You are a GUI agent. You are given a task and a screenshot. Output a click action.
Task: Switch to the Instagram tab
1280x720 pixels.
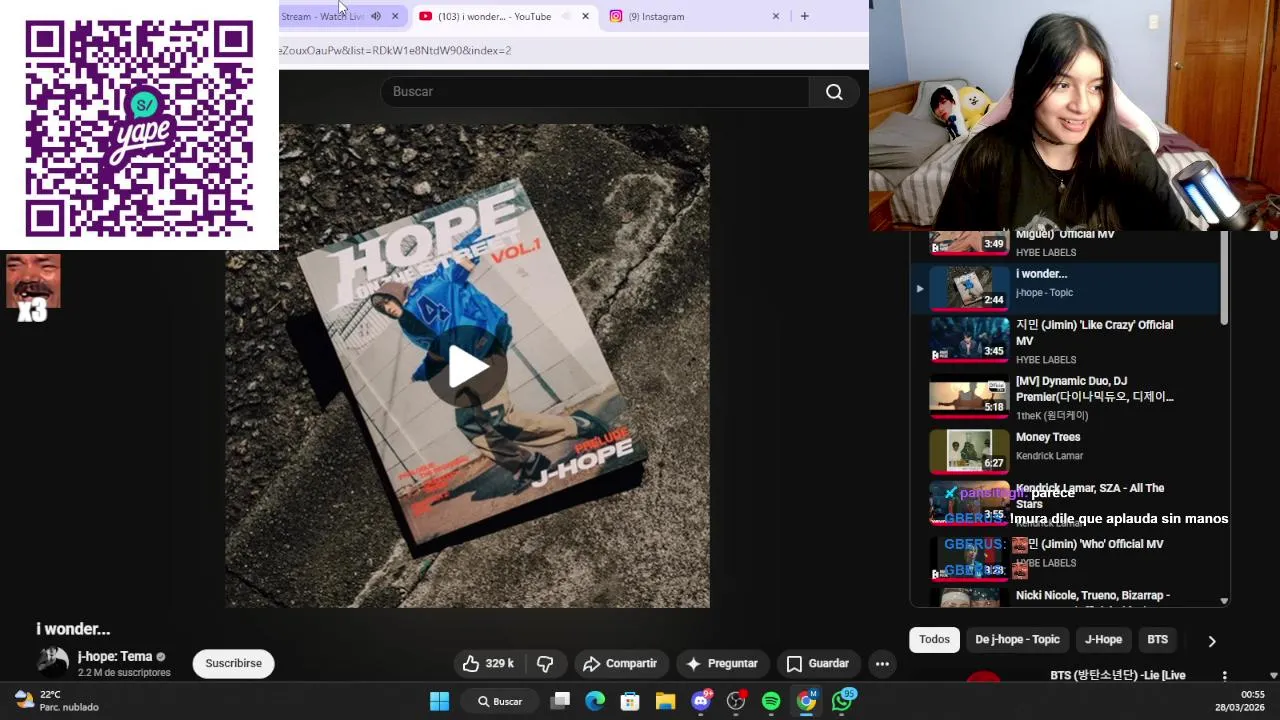(x=655, y=16)
